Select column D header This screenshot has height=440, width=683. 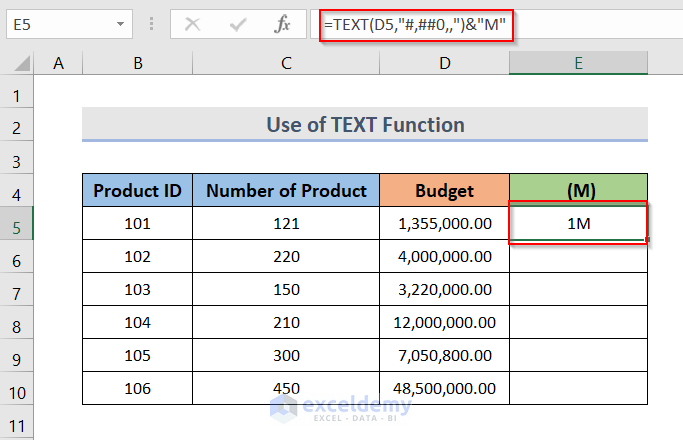tap(444, 64)
